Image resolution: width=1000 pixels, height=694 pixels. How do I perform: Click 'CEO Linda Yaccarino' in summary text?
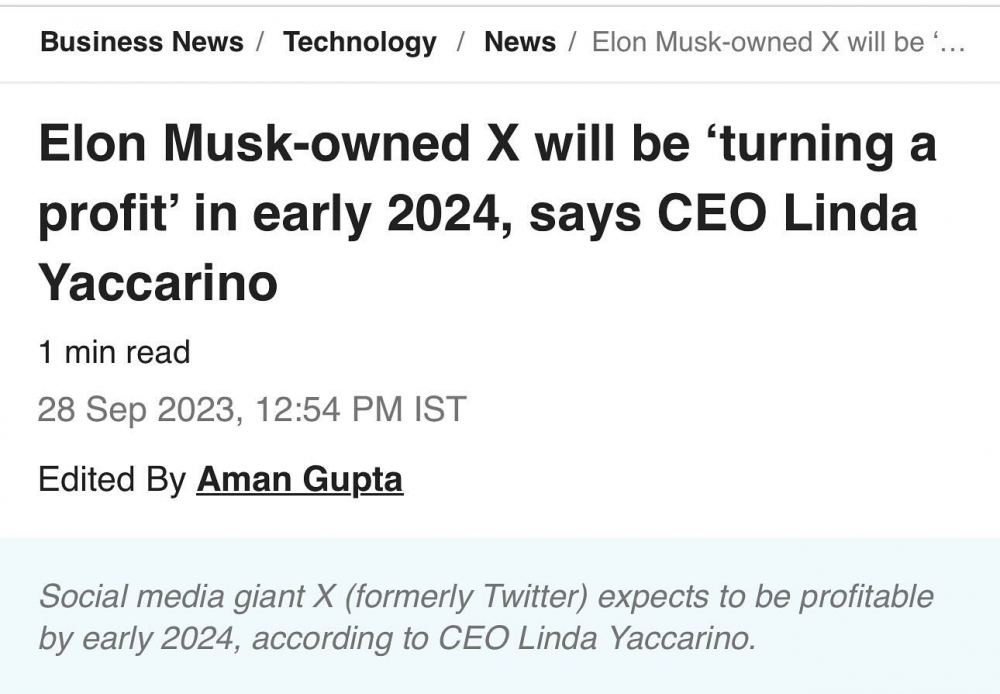[x=596, y=639]
